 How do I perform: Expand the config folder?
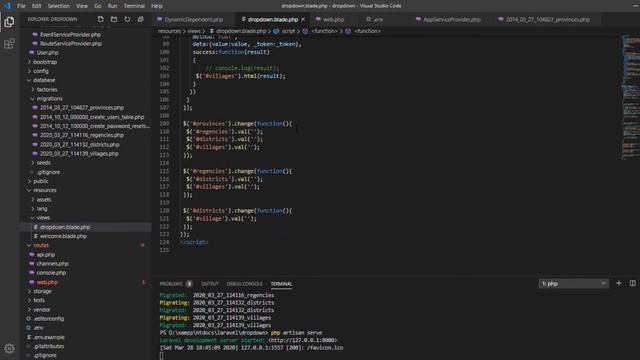(x=41, y=71)
